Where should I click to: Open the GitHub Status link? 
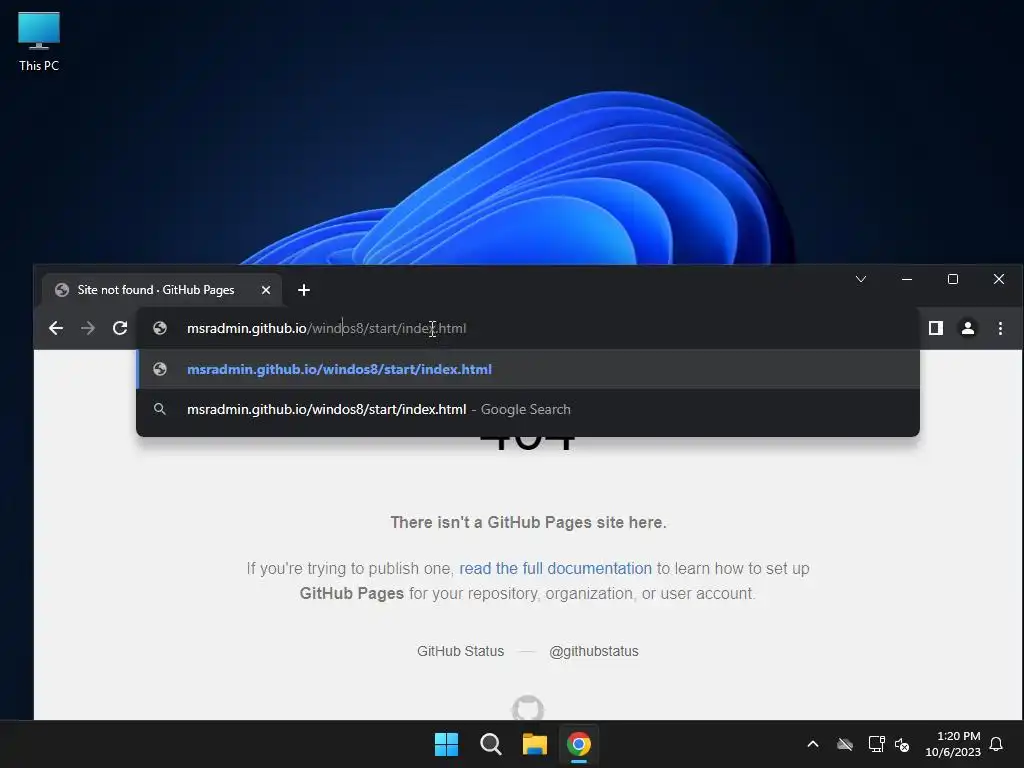460,651
